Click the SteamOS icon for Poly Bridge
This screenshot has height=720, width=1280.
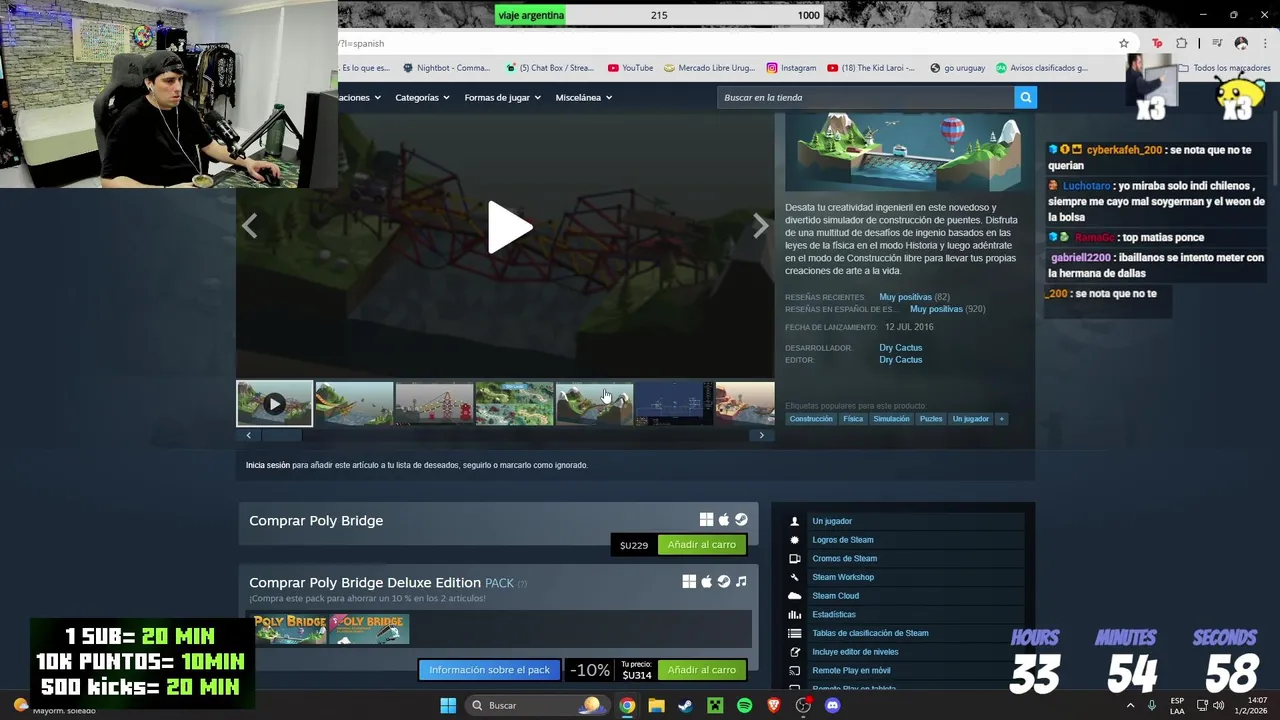point(741,520)
